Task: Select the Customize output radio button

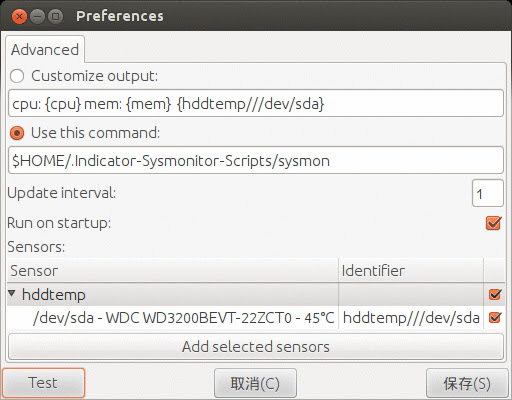Action: click(x=17, y=76)
